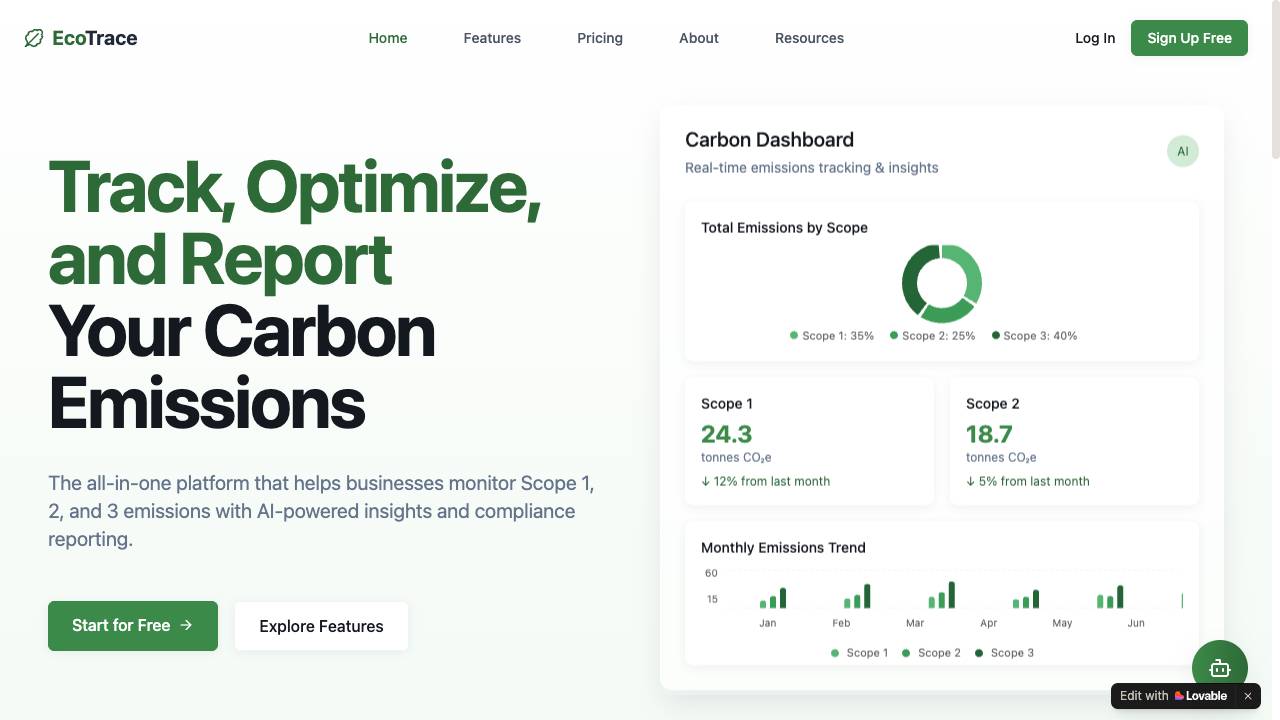Click the Apr bars in trend chart
The width and height of the screenshot is (1280, 720).
tap(1026, 599)
